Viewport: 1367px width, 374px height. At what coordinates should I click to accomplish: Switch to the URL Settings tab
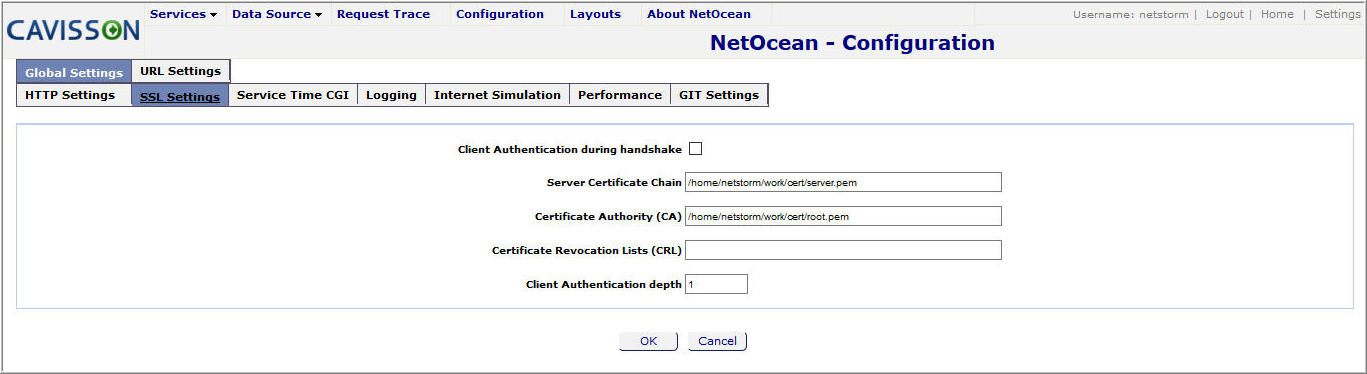180,71
